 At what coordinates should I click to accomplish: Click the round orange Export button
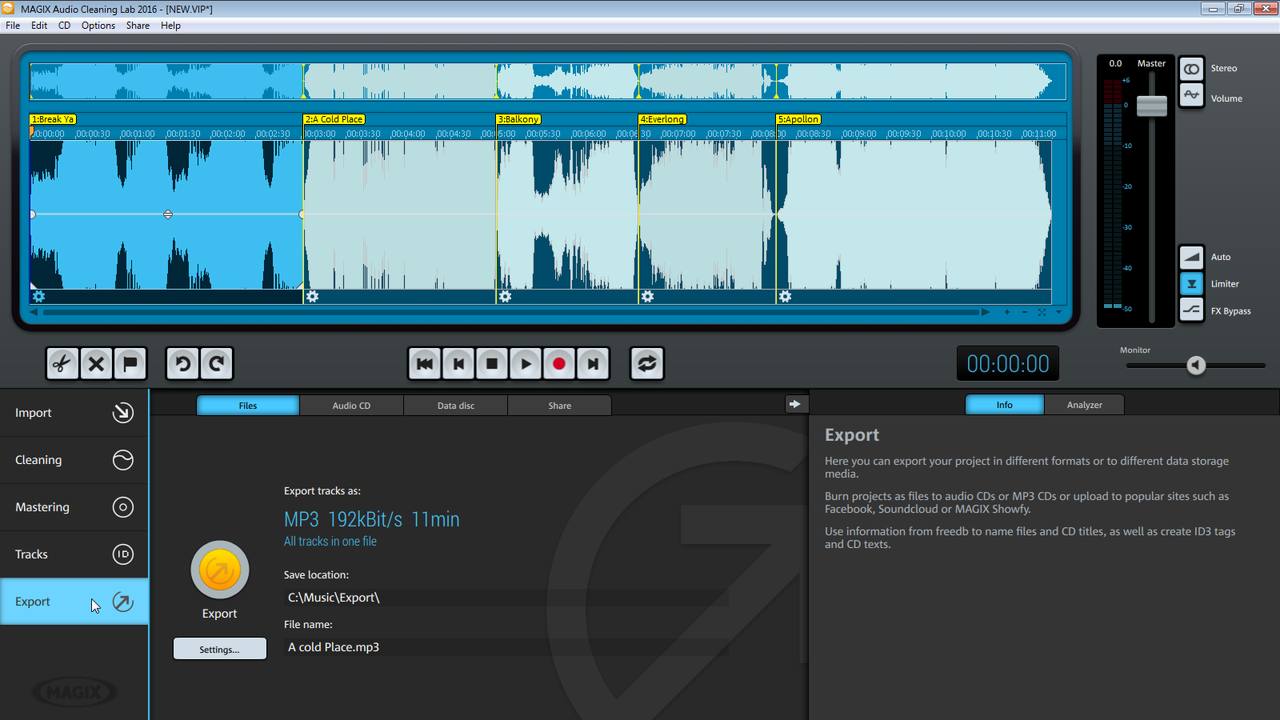[x=220, y=570]
